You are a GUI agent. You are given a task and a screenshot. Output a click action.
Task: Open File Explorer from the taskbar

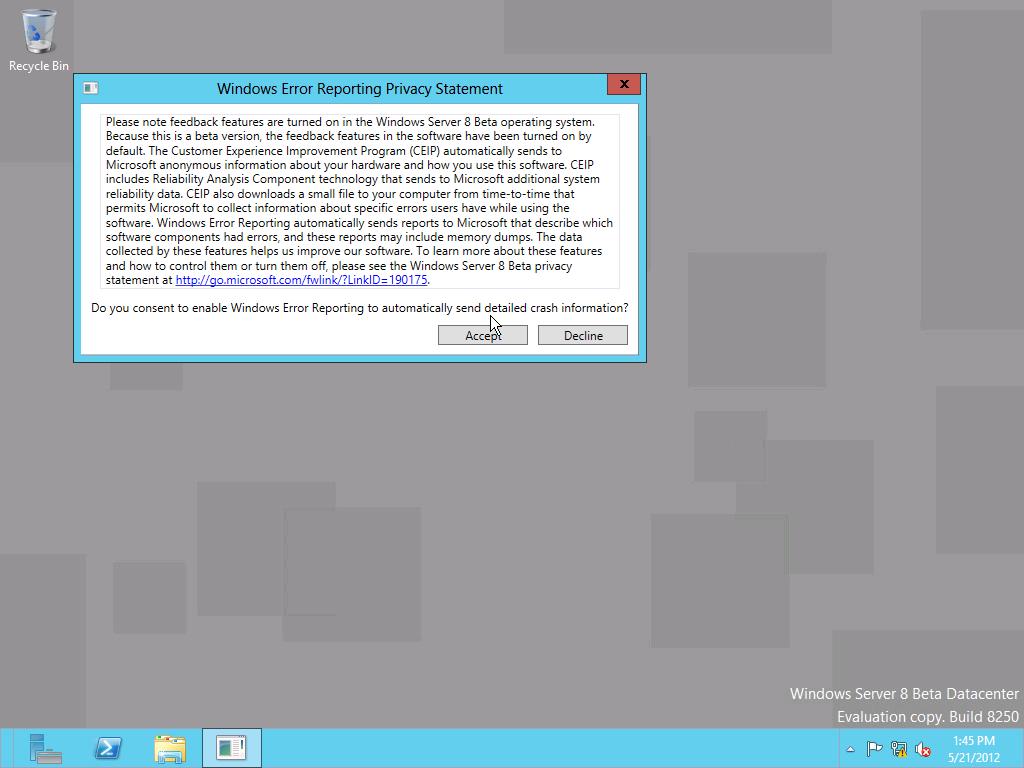point(170,748)
